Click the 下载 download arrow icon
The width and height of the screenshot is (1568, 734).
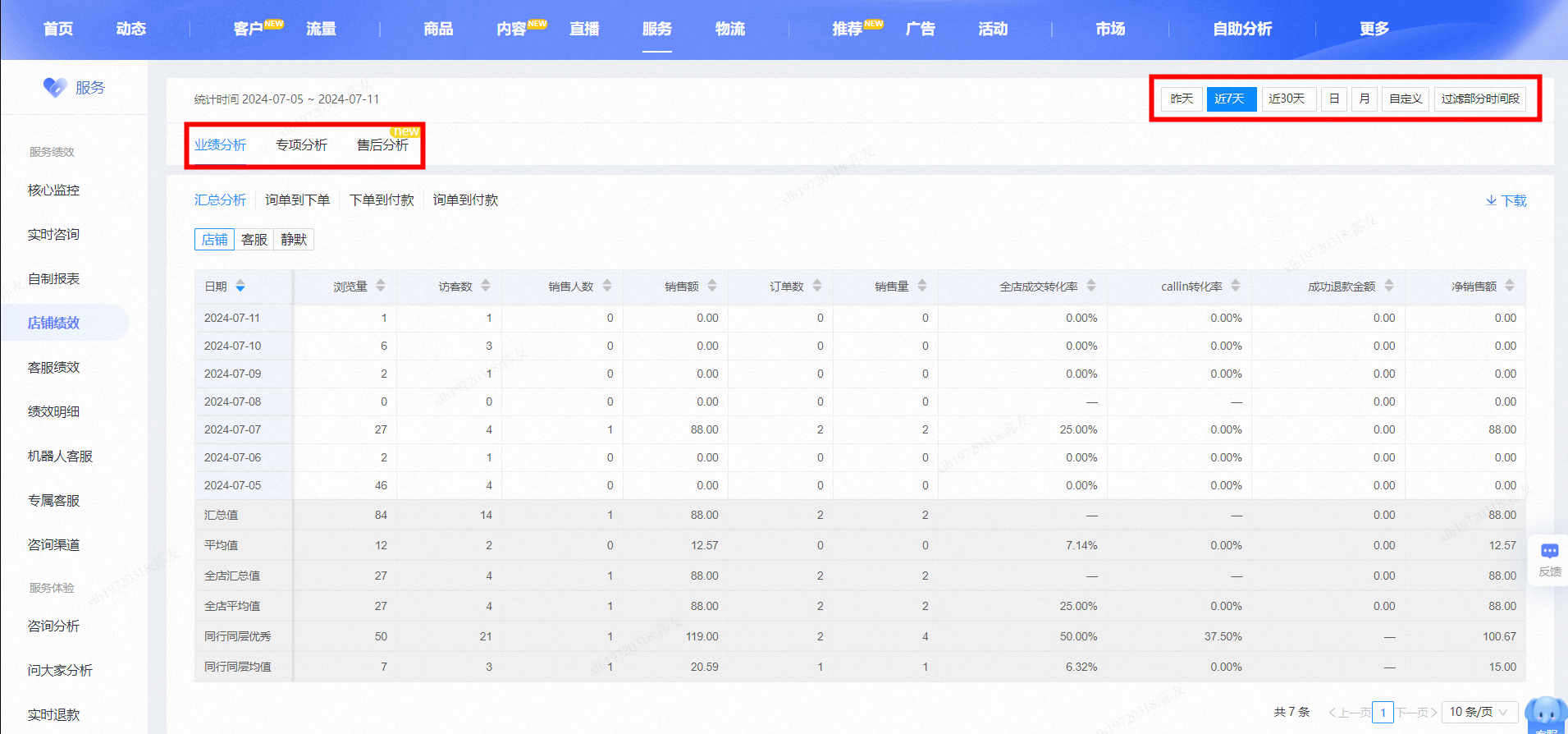(1491, 200)
